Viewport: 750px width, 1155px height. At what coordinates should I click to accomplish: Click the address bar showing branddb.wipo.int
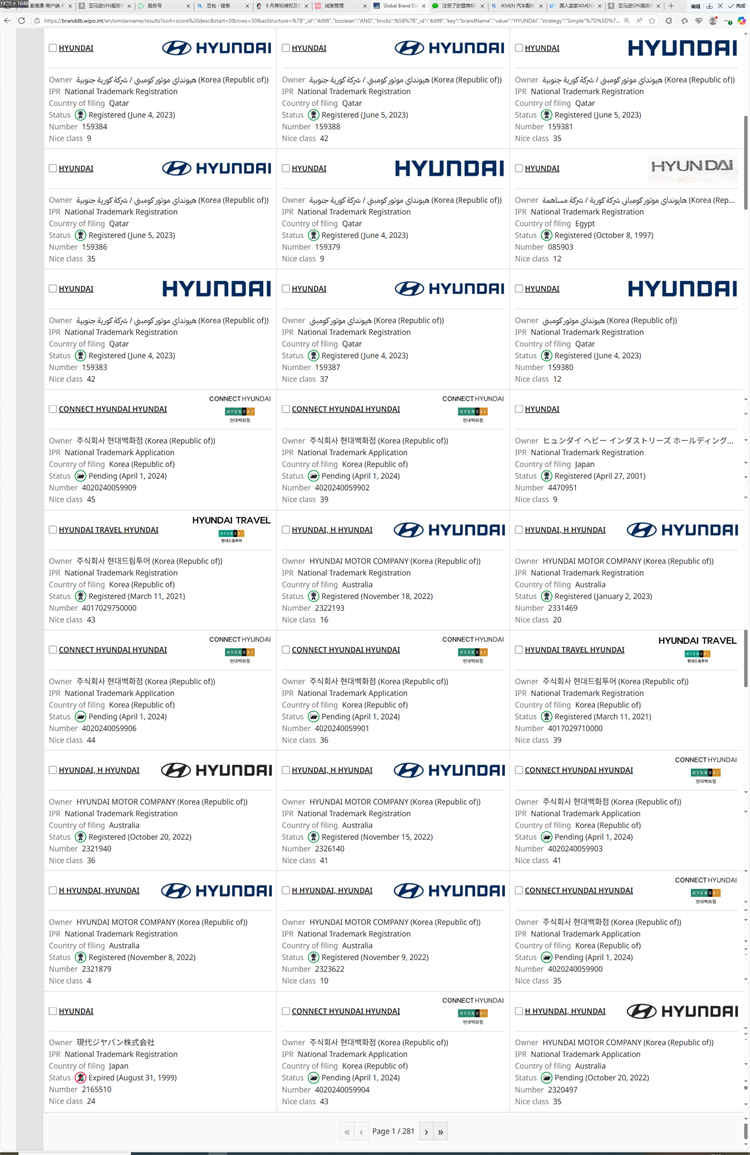(332, 21)
